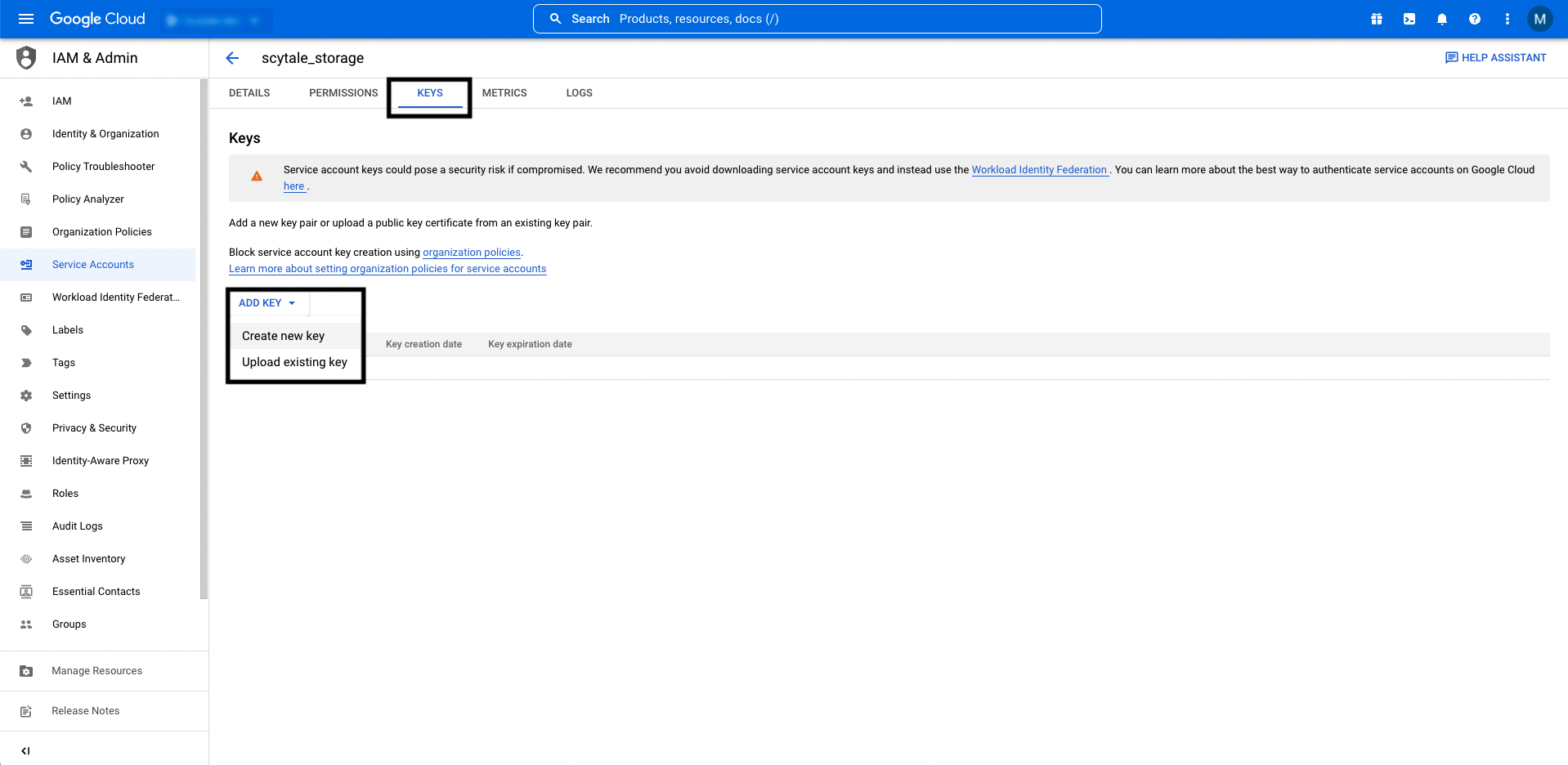Open the project selector dropdown
The image size is (1568, 765).
216,20
